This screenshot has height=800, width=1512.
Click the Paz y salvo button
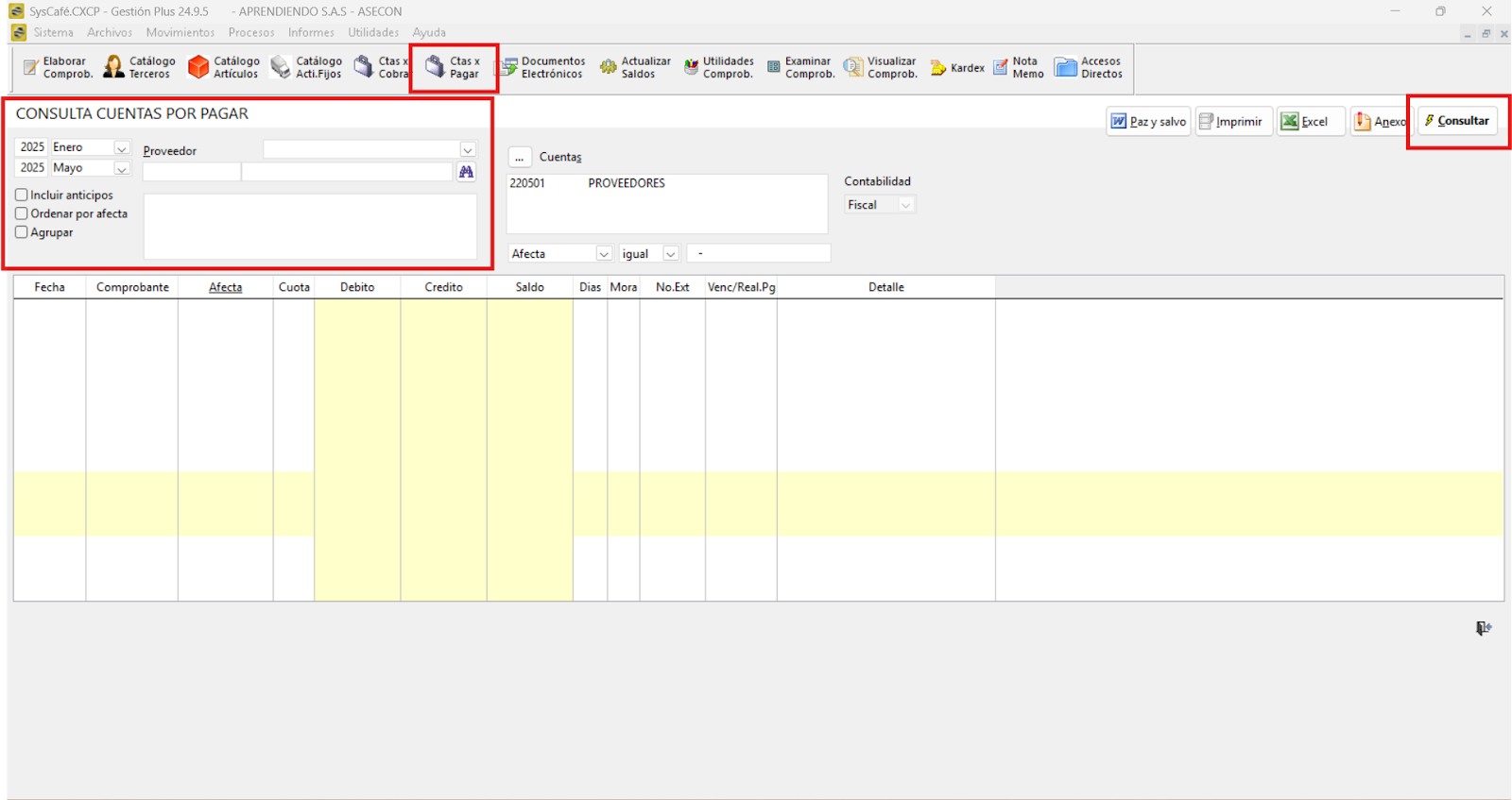(x=1148, y=122)
